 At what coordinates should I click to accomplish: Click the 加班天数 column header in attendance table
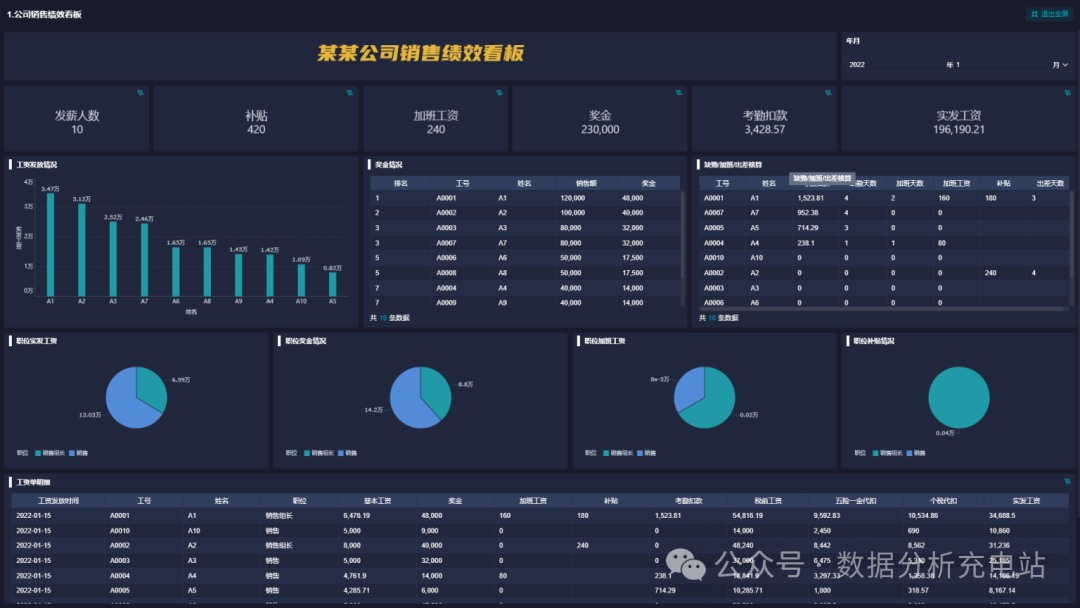click(x=910, y=183)
